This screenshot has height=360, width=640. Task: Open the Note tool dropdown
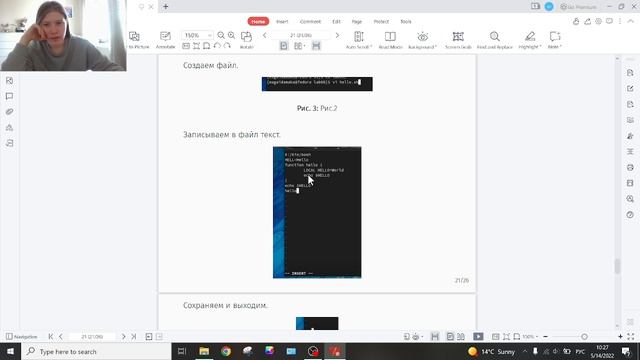(x=555, y=40)
